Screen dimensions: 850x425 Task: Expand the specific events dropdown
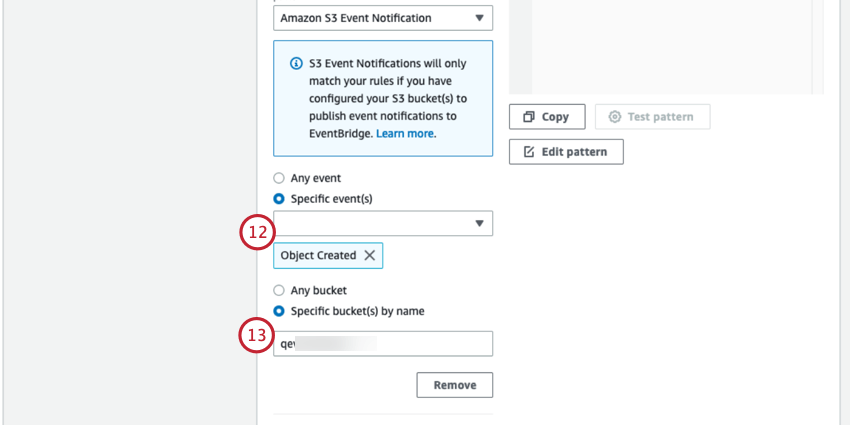pyautogui.click(x=382, y=223)
